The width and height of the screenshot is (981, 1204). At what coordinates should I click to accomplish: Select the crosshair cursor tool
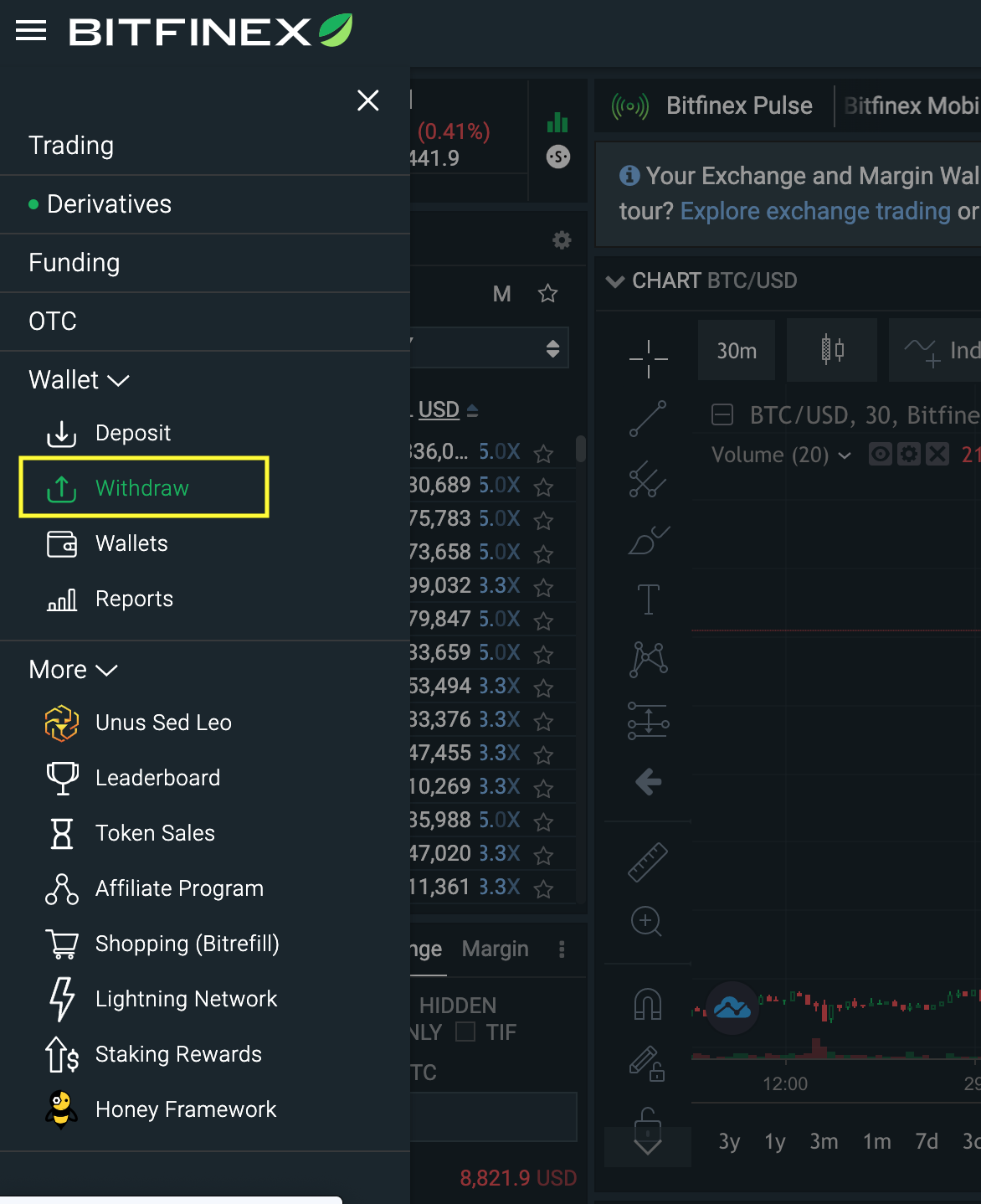pyautogui.click(x=647, y=358)
